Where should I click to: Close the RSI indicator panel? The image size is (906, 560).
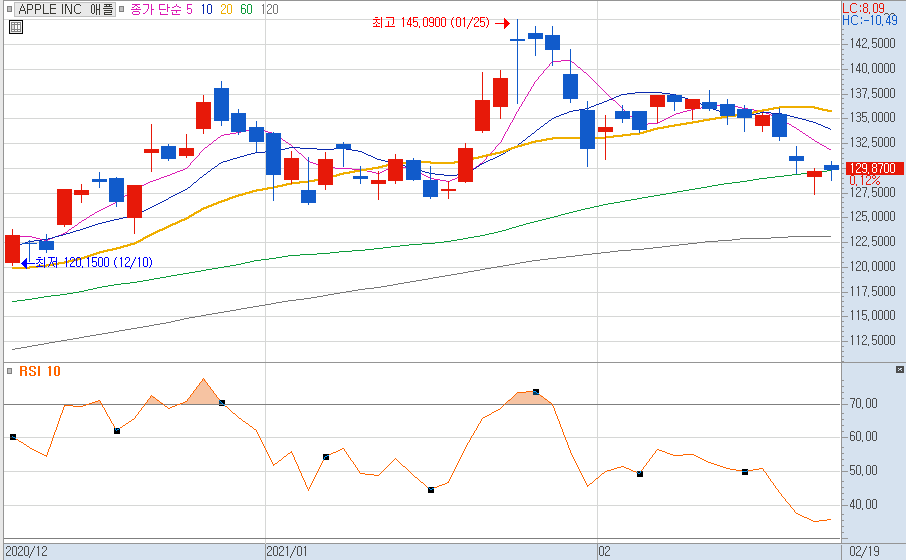click(900, 369)
